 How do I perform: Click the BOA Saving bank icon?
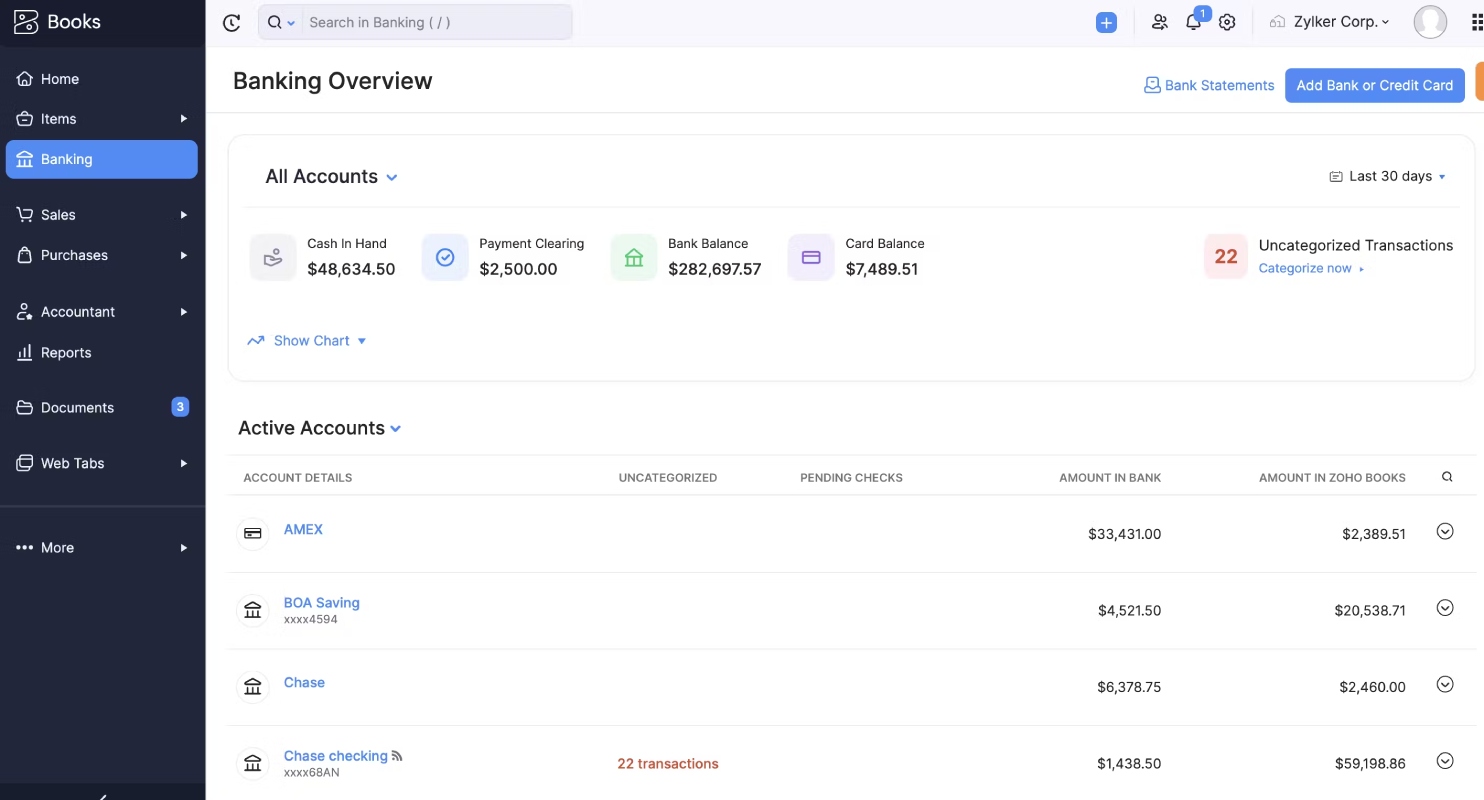click(x=253, y=610)
